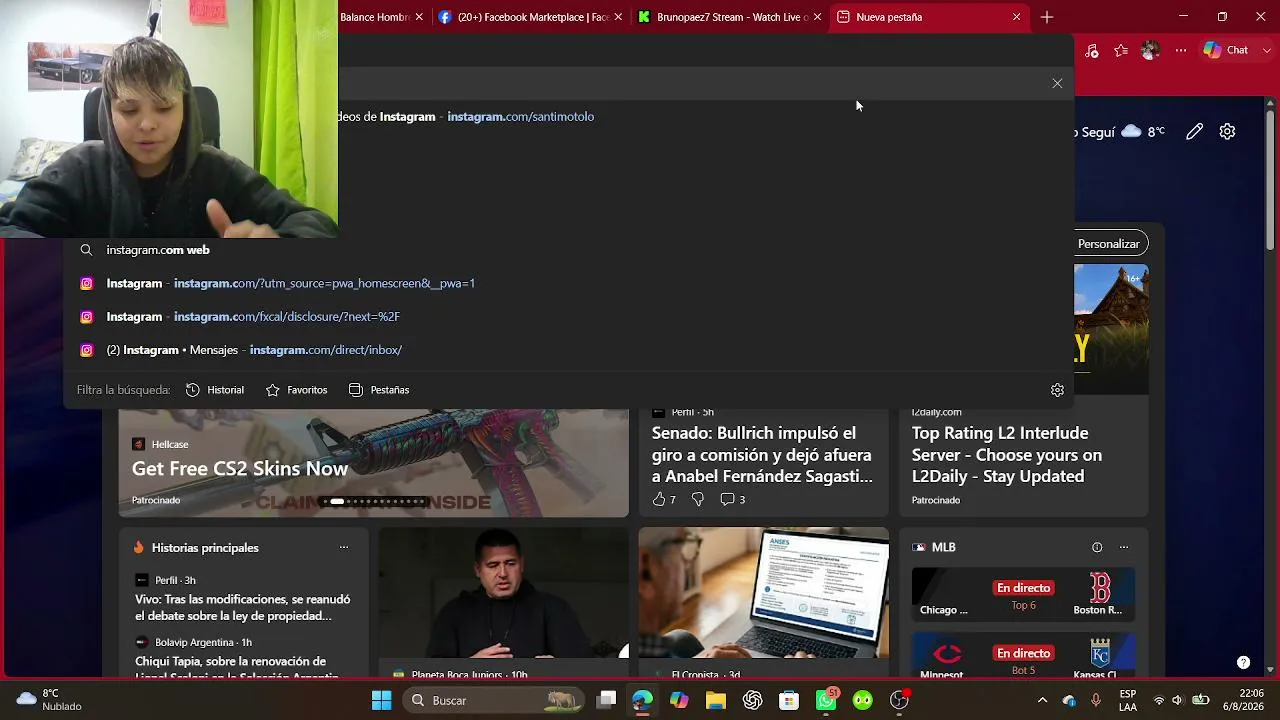Dislike the Senado Bullrich article
This screenshot has width=1280, height=720.
coord(698,499)
